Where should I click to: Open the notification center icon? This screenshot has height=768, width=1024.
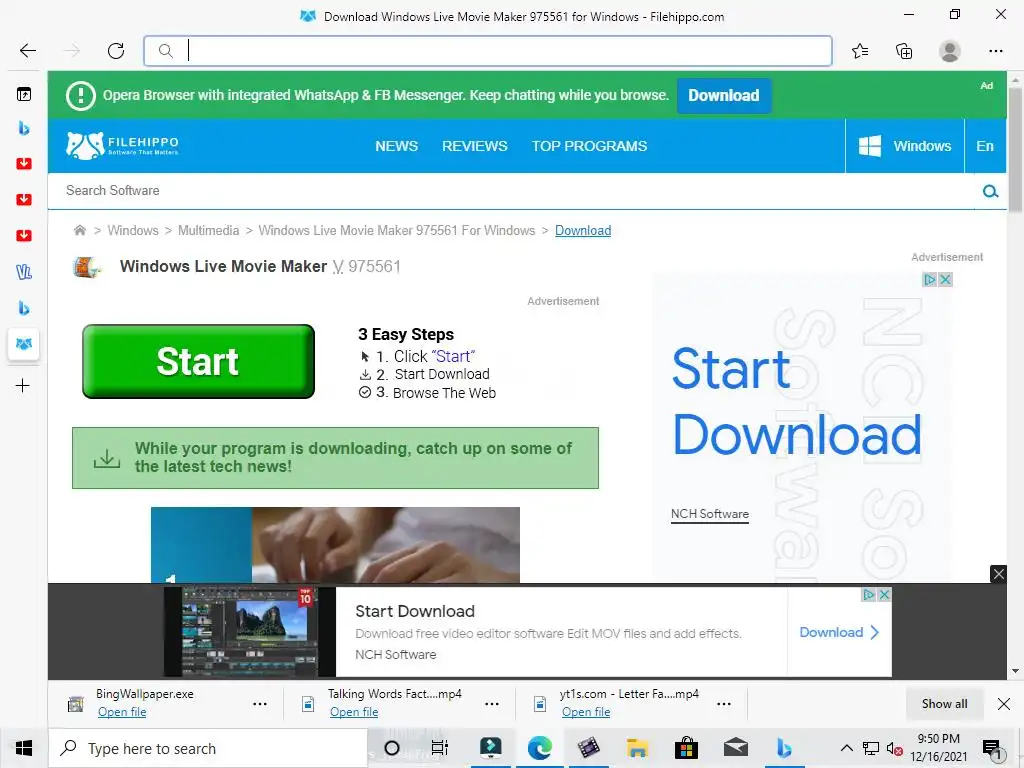coord(992,750)
